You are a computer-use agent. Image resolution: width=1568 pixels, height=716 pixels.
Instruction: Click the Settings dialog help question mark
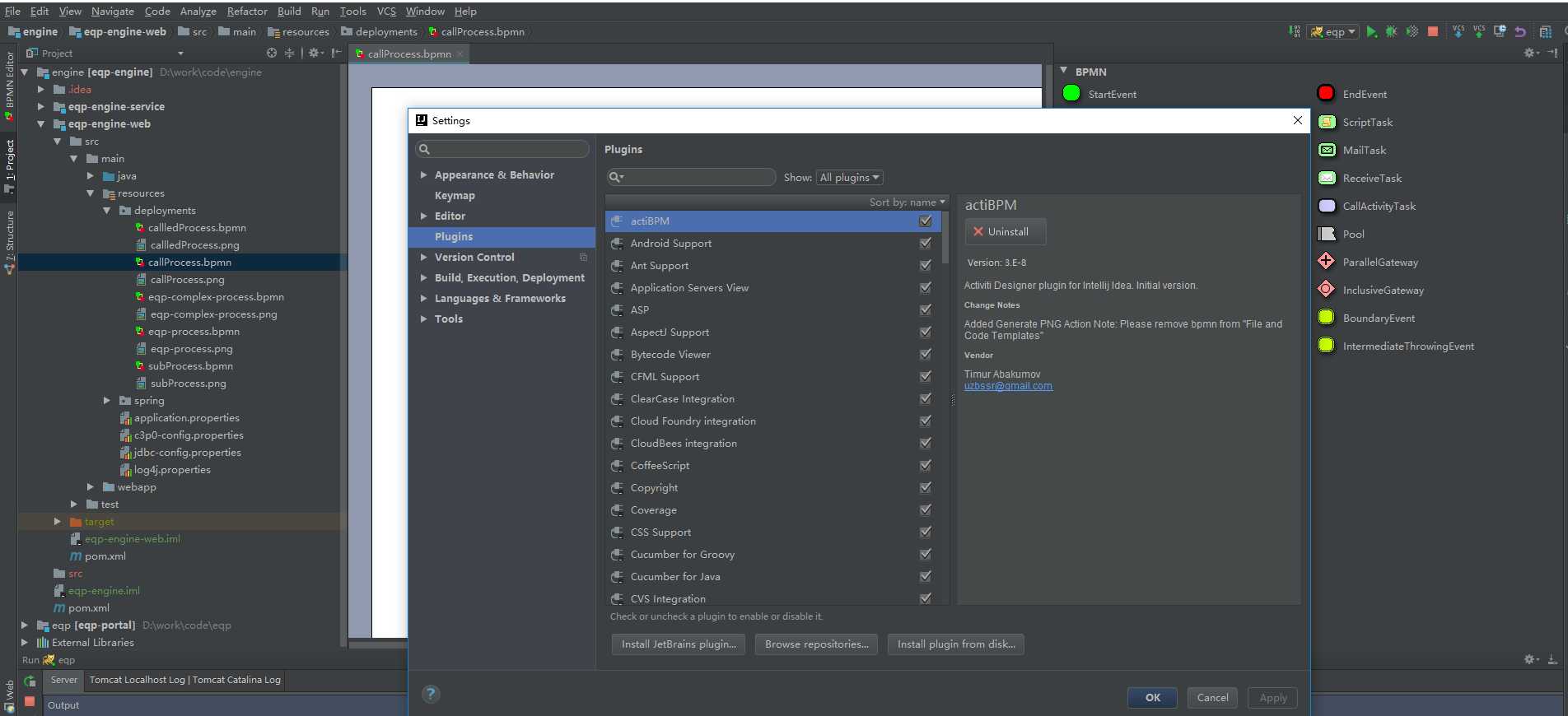431,694
